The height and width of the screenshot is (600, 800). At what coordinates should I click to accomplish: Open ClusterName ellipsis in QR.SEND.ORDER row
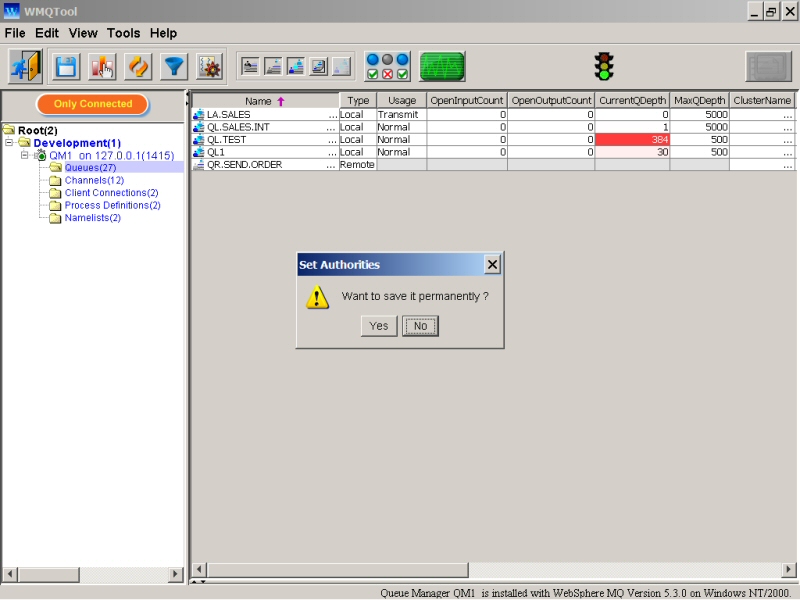tap(788, 165)
